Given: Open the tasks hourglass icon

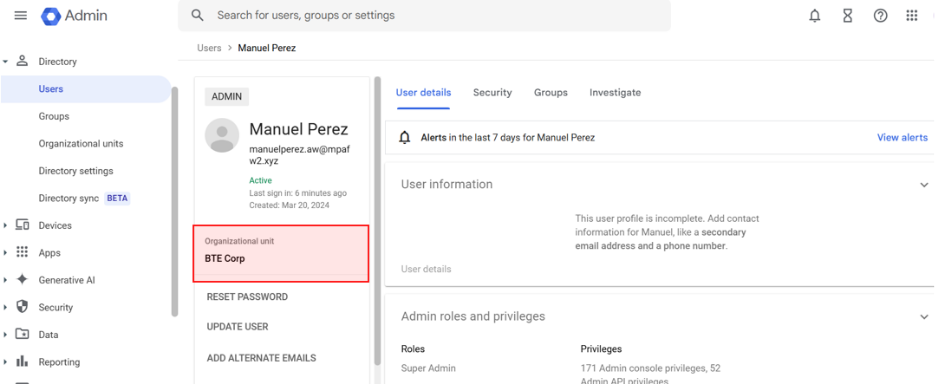Looking at the screenshot, I should (848, 16).
